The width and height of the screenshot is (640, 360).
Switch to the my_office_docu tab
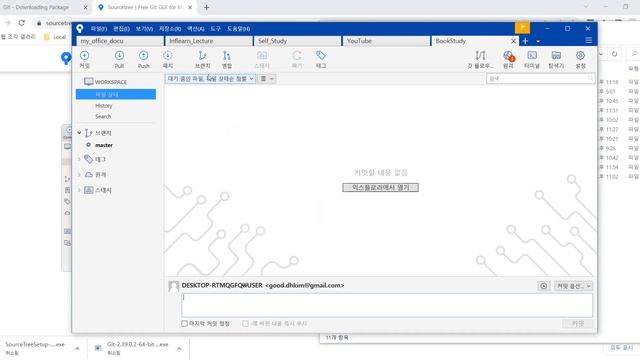tap(120, 41)
